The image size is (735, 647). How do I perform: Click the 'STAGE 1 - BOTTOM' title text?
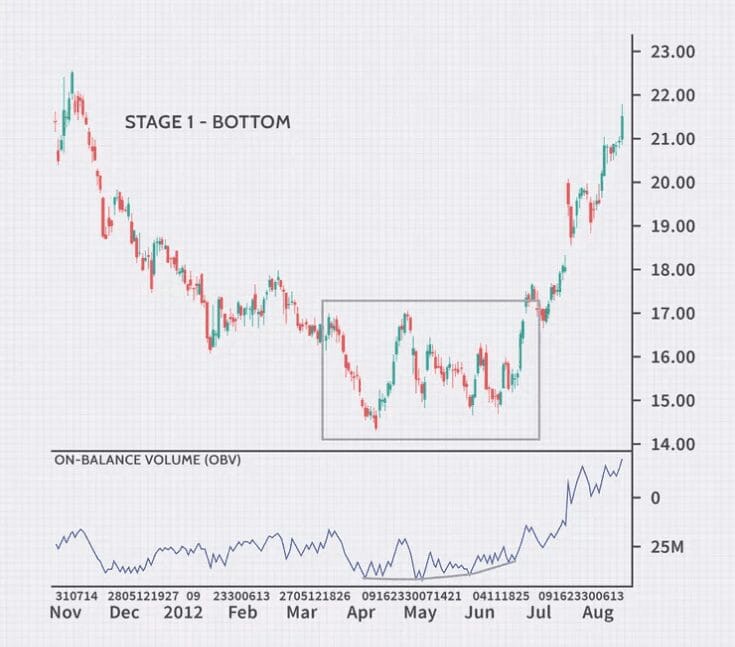coord(208,122)
